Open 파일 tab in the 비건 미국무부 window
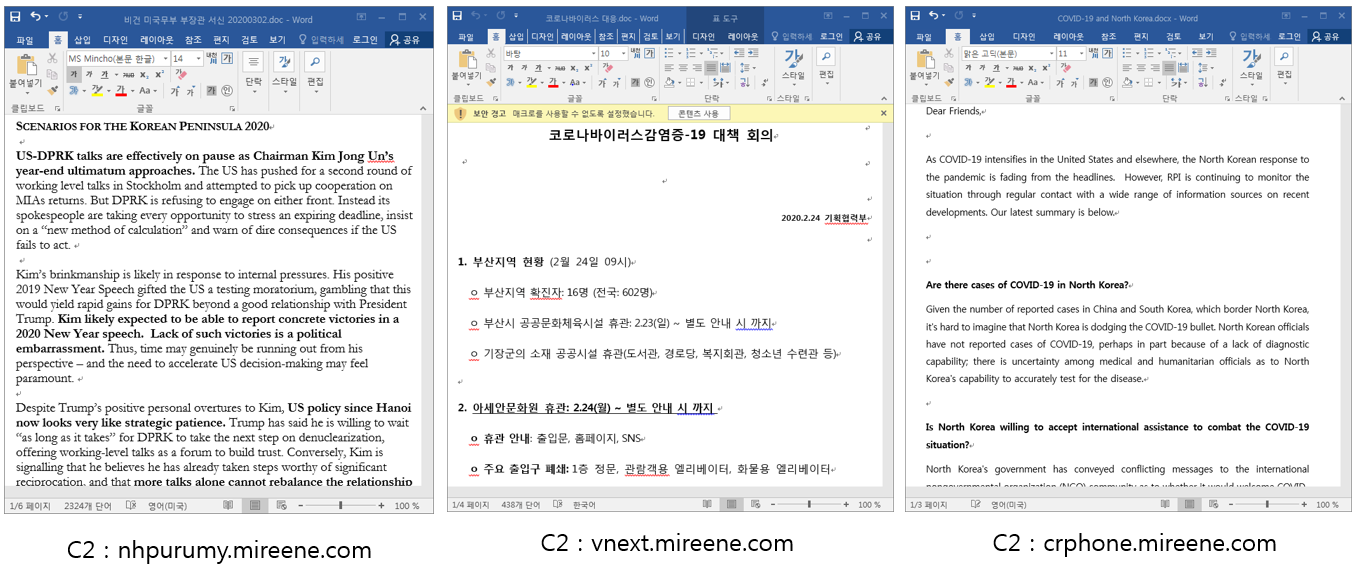The image size is (1358, 569). (25, 40)
